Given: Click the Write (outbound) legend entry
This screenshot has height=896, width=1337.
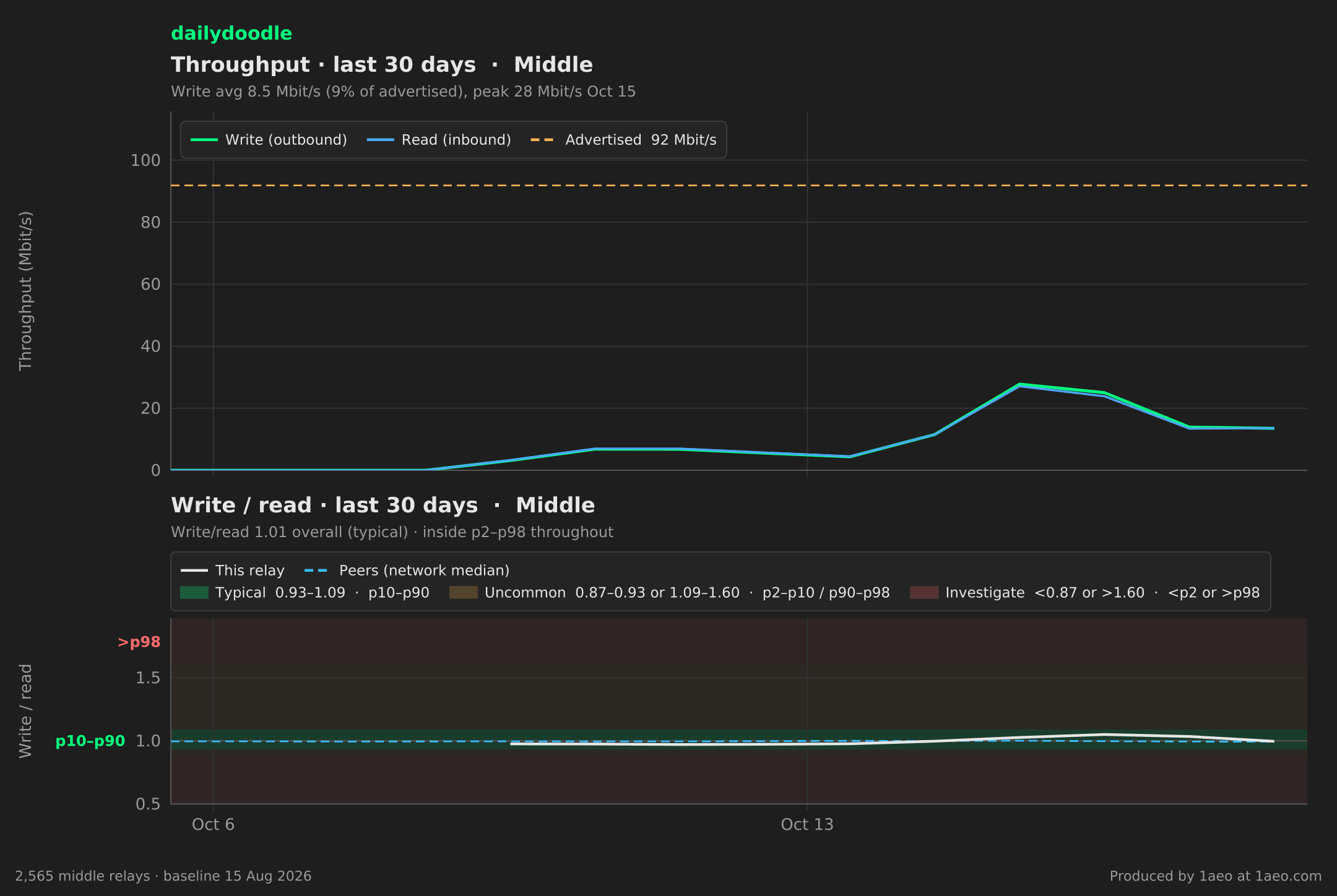Looking at the screenshot, I should point(269,140).
